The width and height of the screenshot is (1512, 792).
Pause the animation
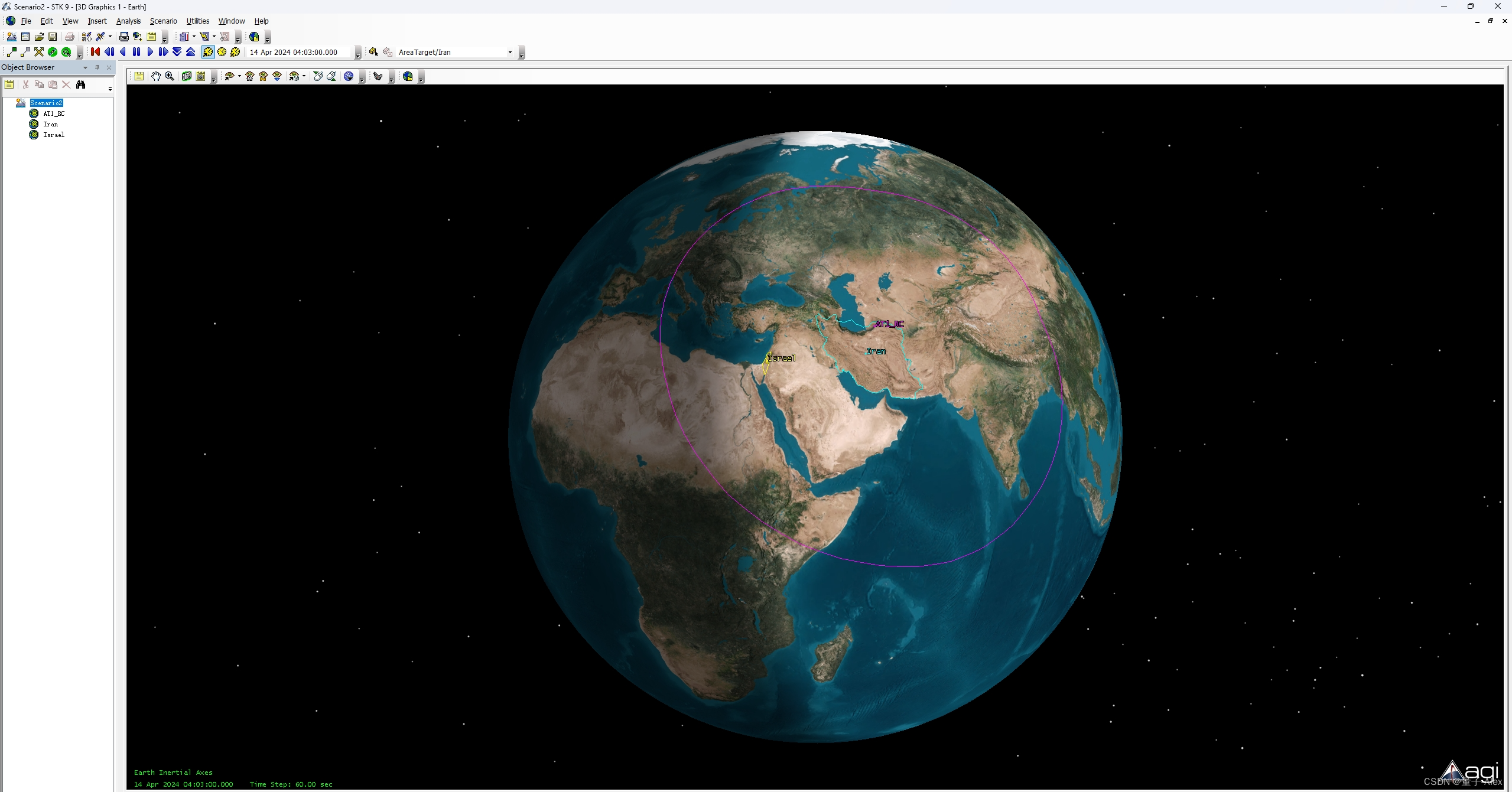coord(136,52)
